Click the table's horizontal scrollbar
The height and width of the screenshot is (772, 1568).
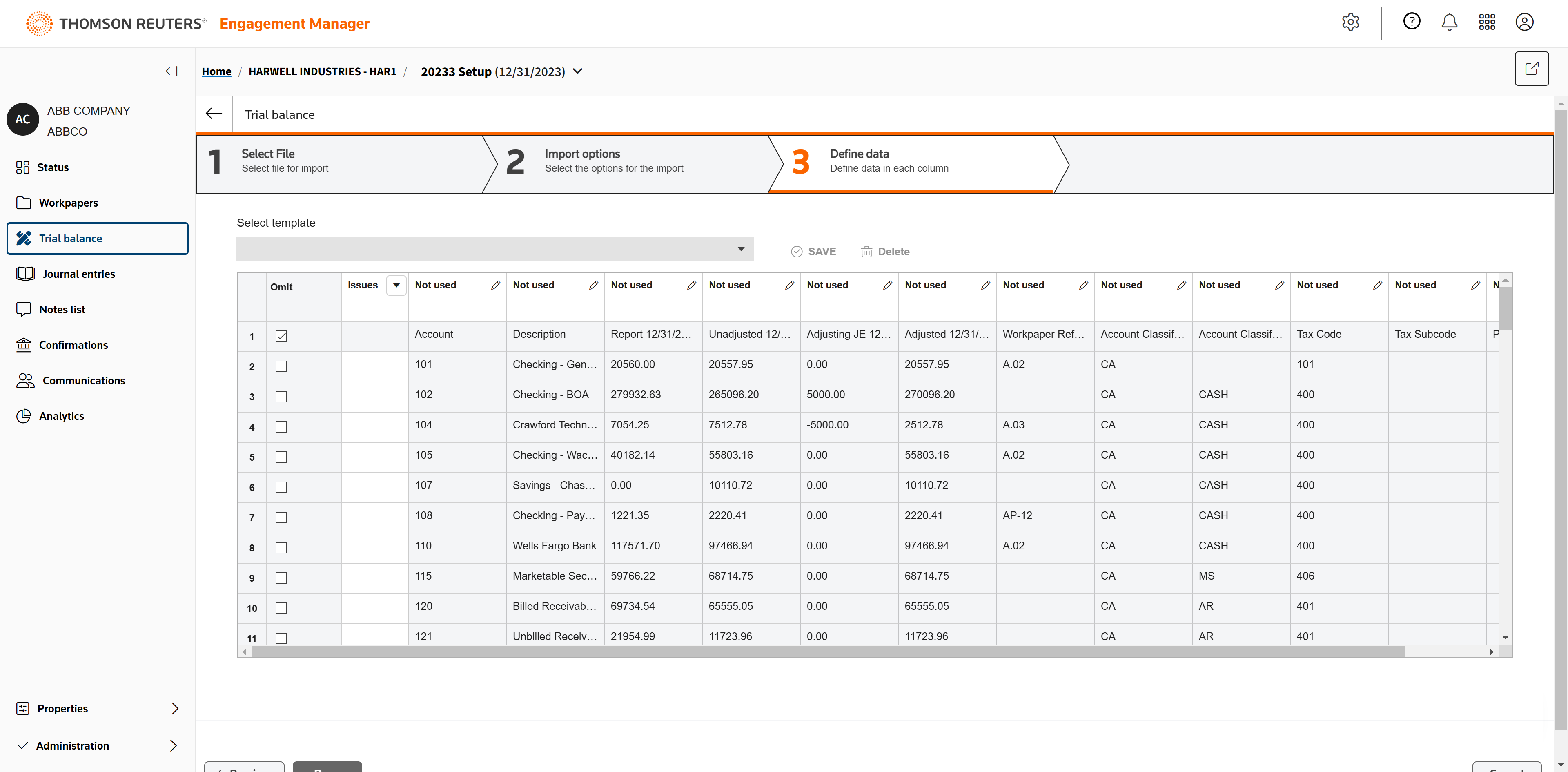point(828,652)
